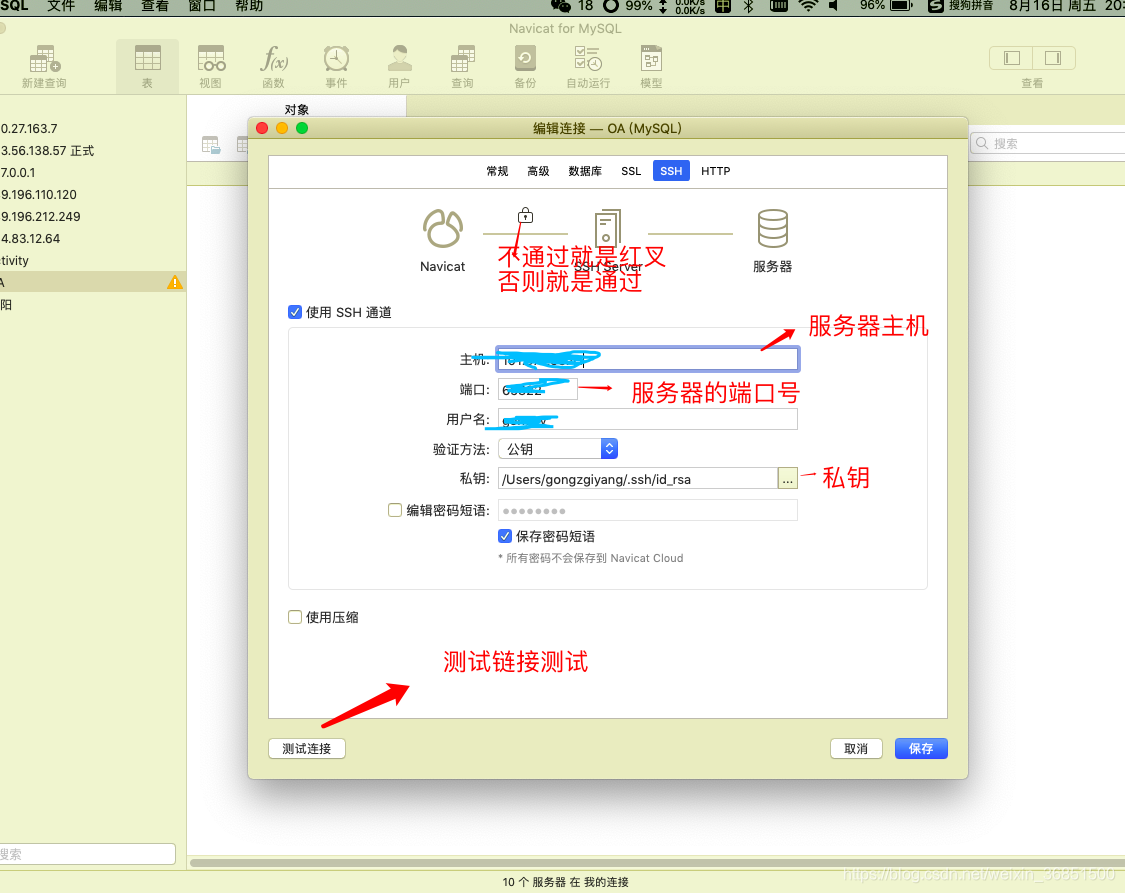
Task: Click the padlock icon on connection line
Action: [x=525, y=215]
